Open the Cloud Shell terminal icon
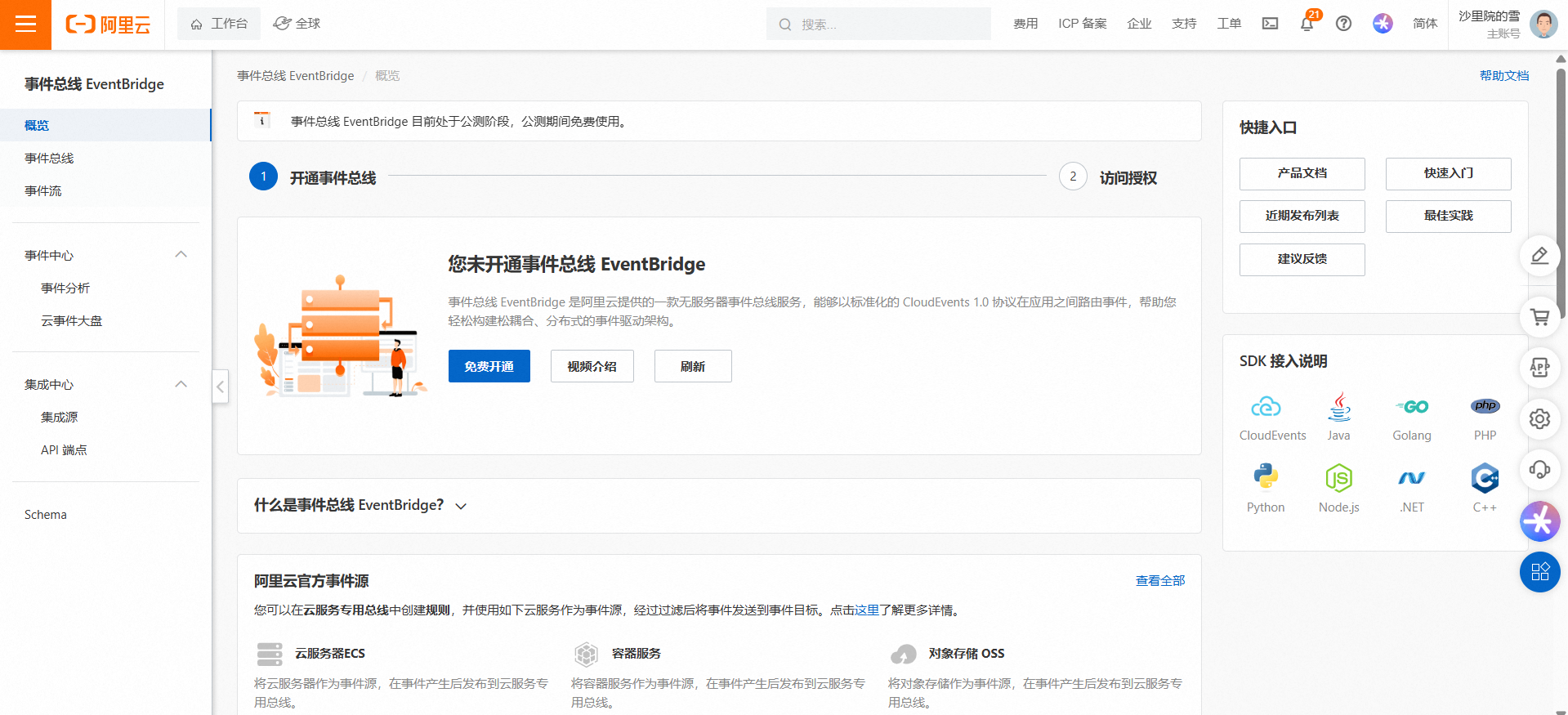Viewport: 1568px width, 715px height. (1270, 24)
